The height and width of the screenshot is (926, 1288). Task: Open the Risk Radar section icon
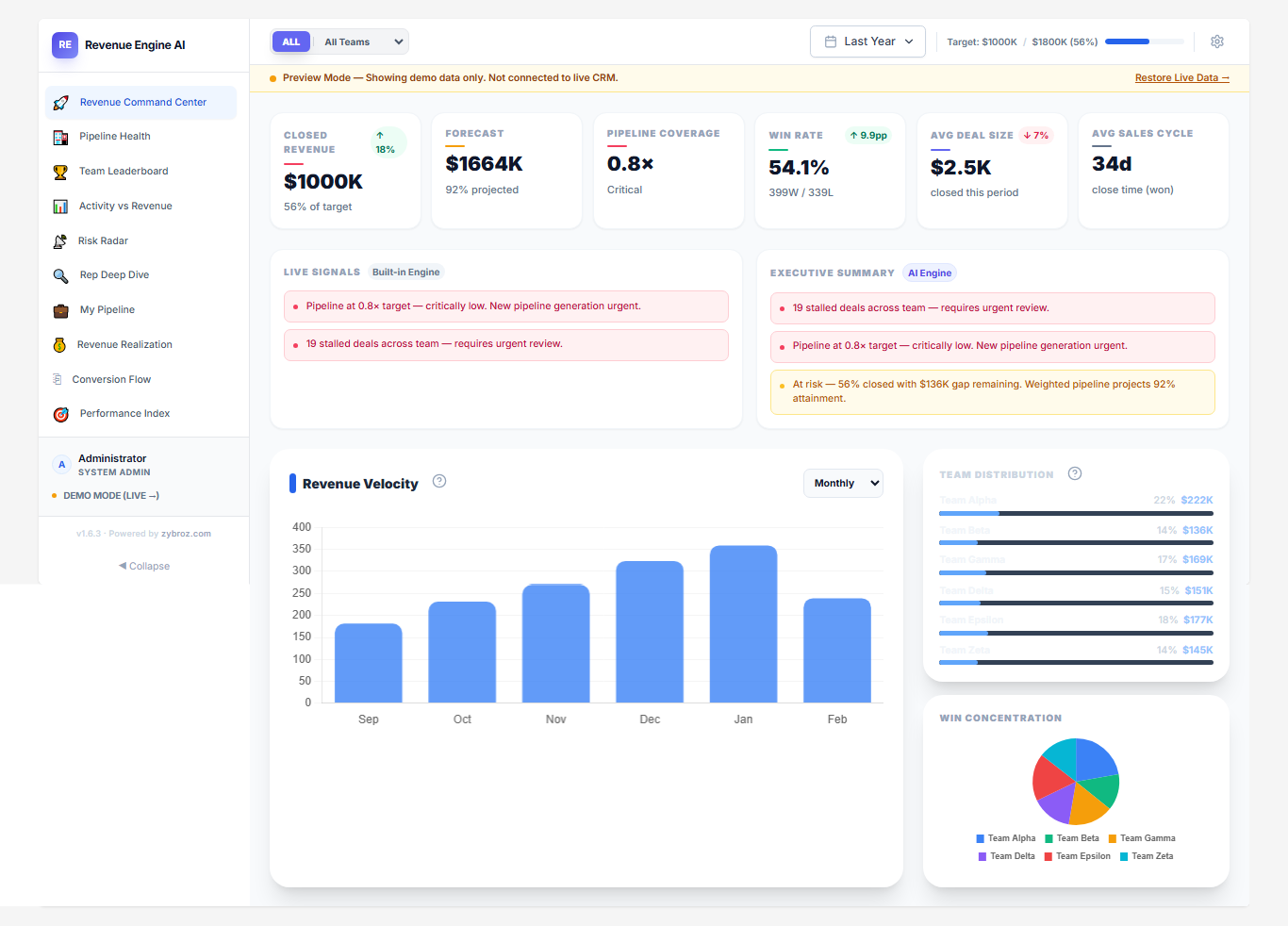coord(60,240)
